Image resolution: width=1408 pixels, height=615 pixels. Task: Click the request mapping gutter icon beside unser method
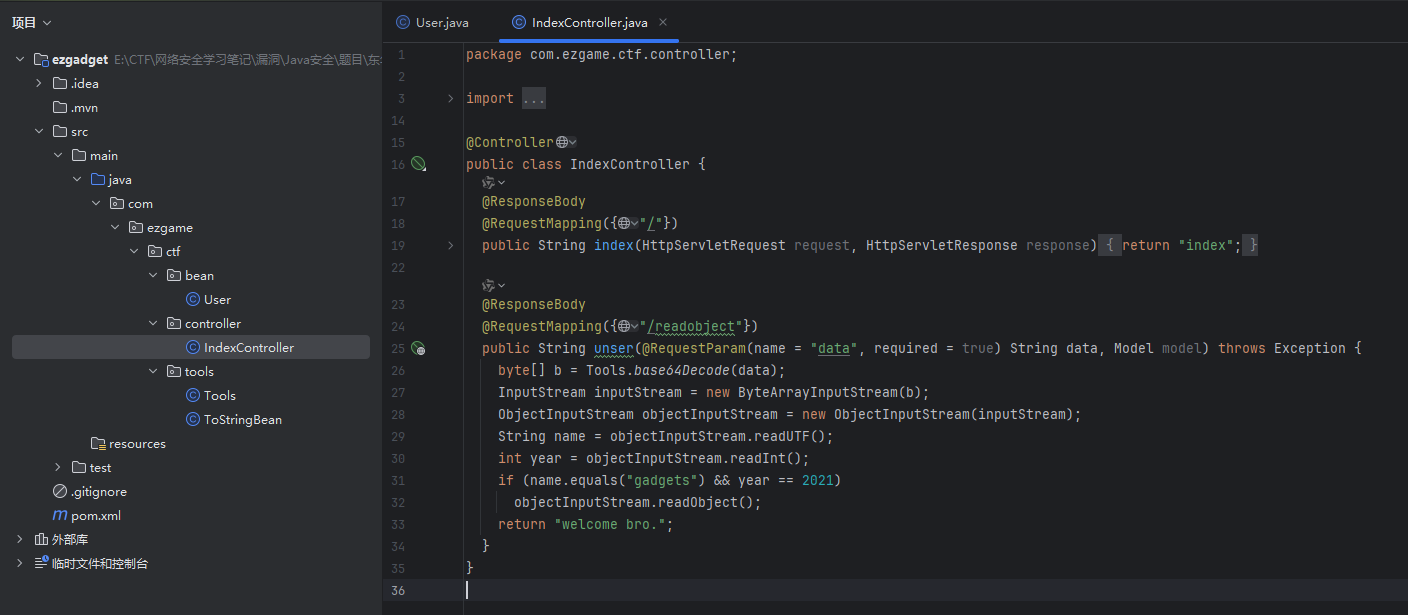418,349
